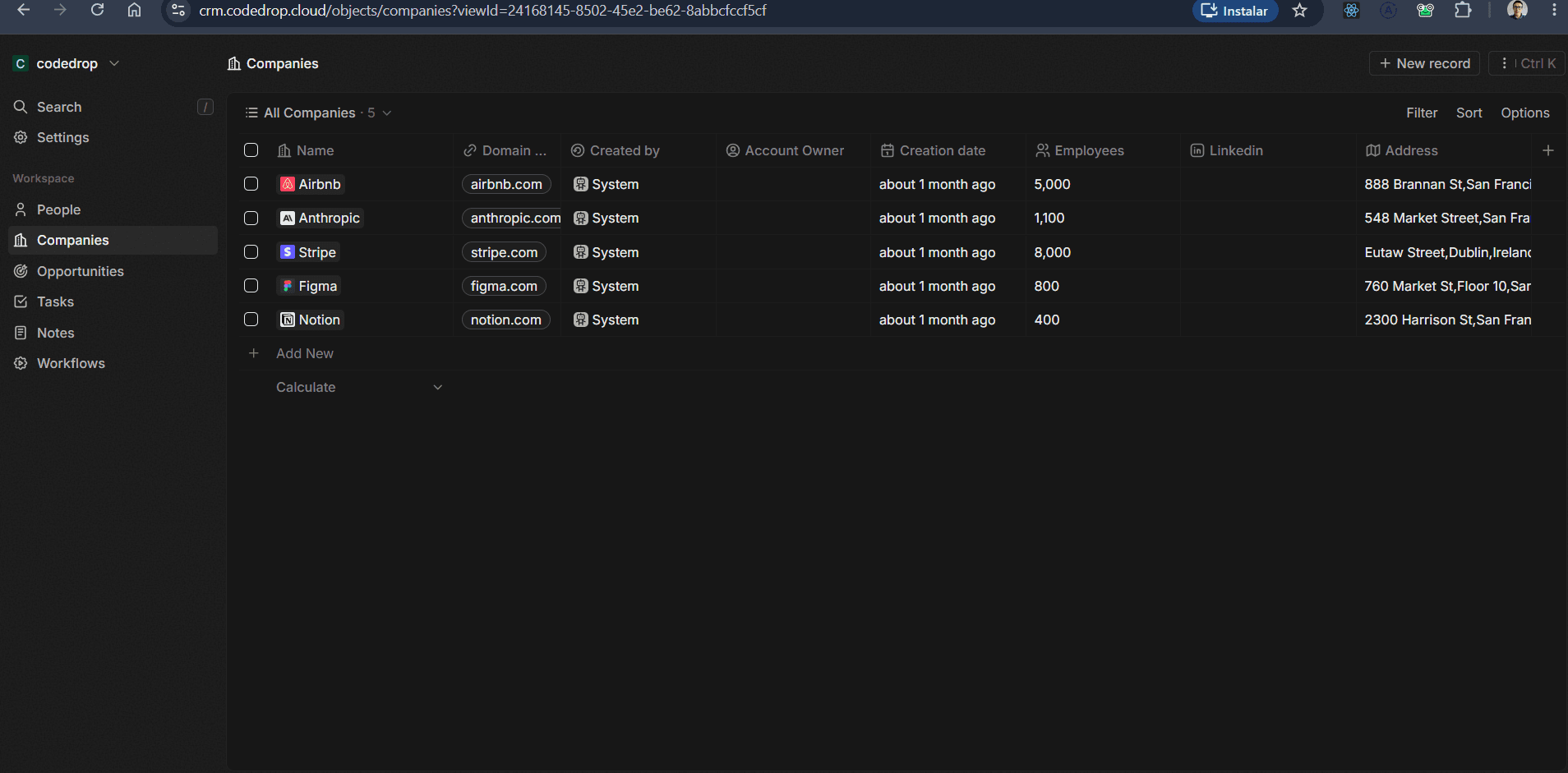This screenshot has width=1568, height=773.
Task: Click the airbnb.com domain link
Action: point(506,184)
